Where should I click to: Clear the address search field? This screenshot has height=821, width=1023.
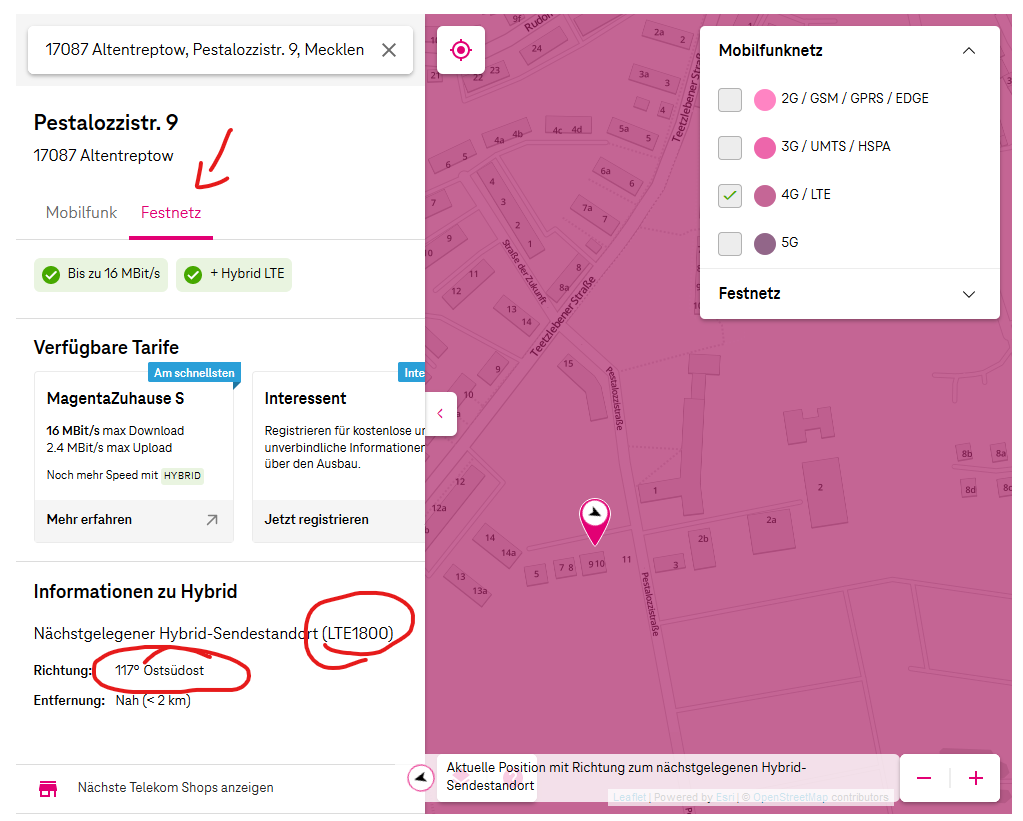(x=389, y=50)
